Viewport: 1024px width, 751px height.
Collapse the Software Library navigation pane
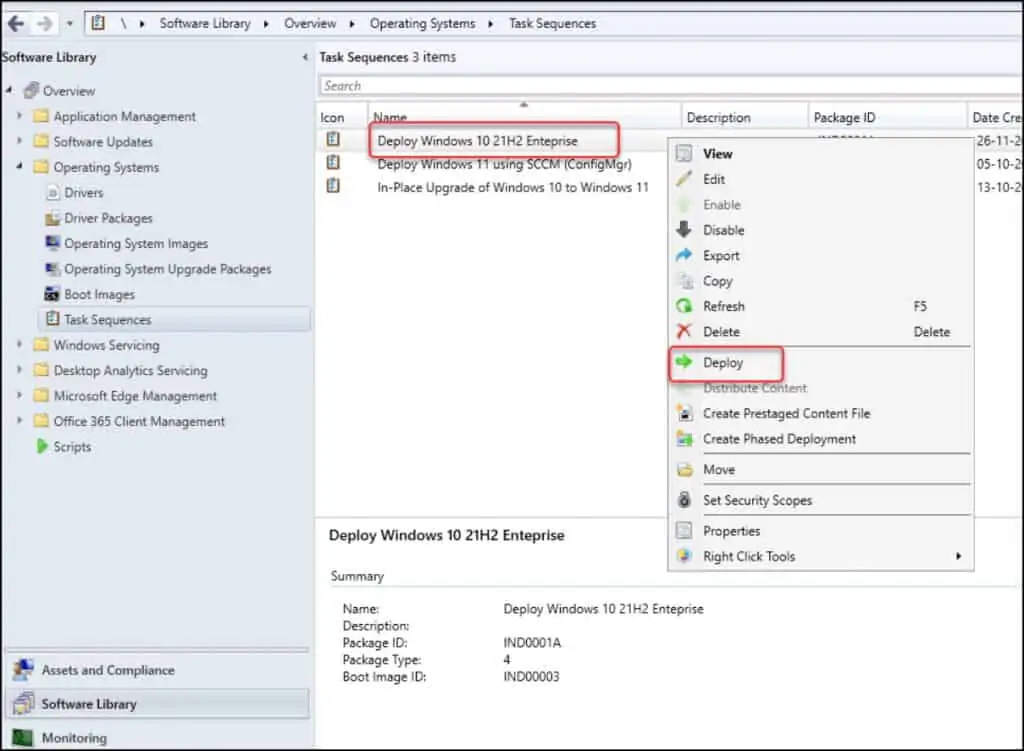tap(305, 57)
